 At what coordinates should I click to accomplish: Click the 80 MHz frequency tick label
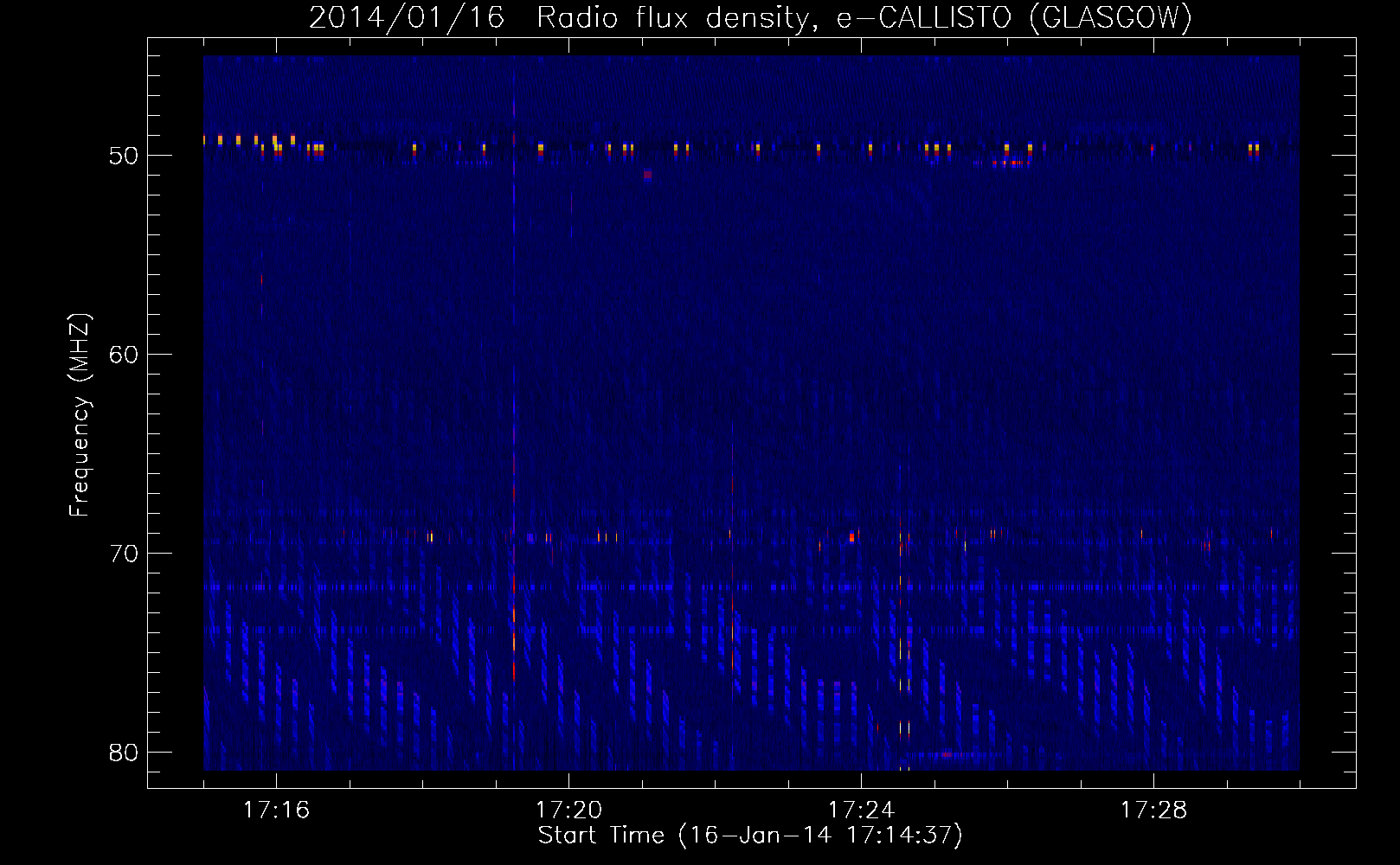click(124, 753)
